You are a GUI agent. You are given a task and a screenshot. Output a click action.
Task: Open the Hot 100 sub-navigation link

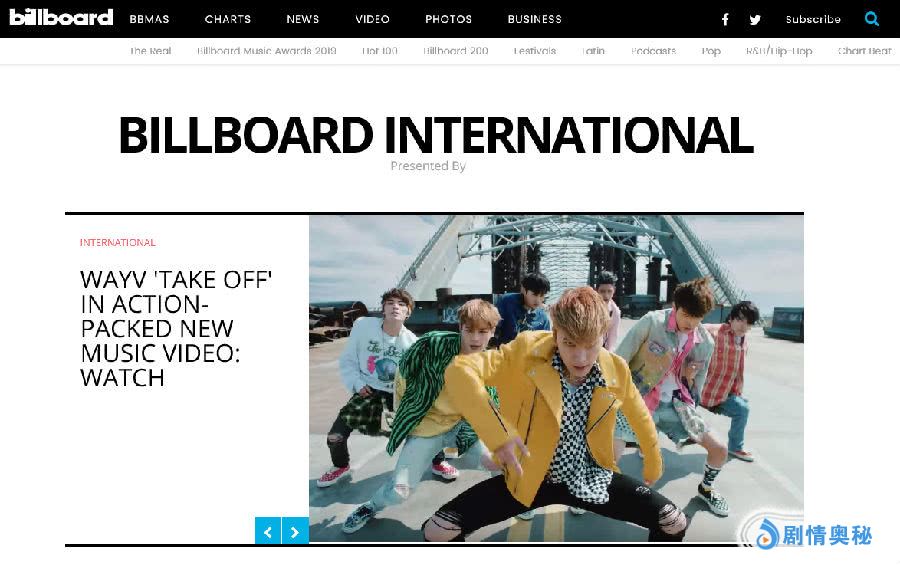click(x=380, y=51)
